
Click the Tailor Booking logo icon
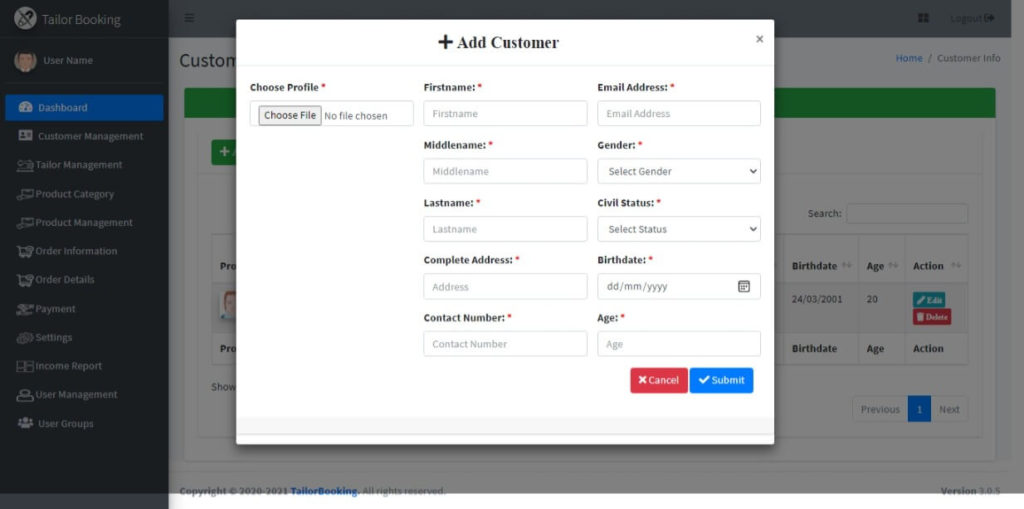tap(25, 18)
